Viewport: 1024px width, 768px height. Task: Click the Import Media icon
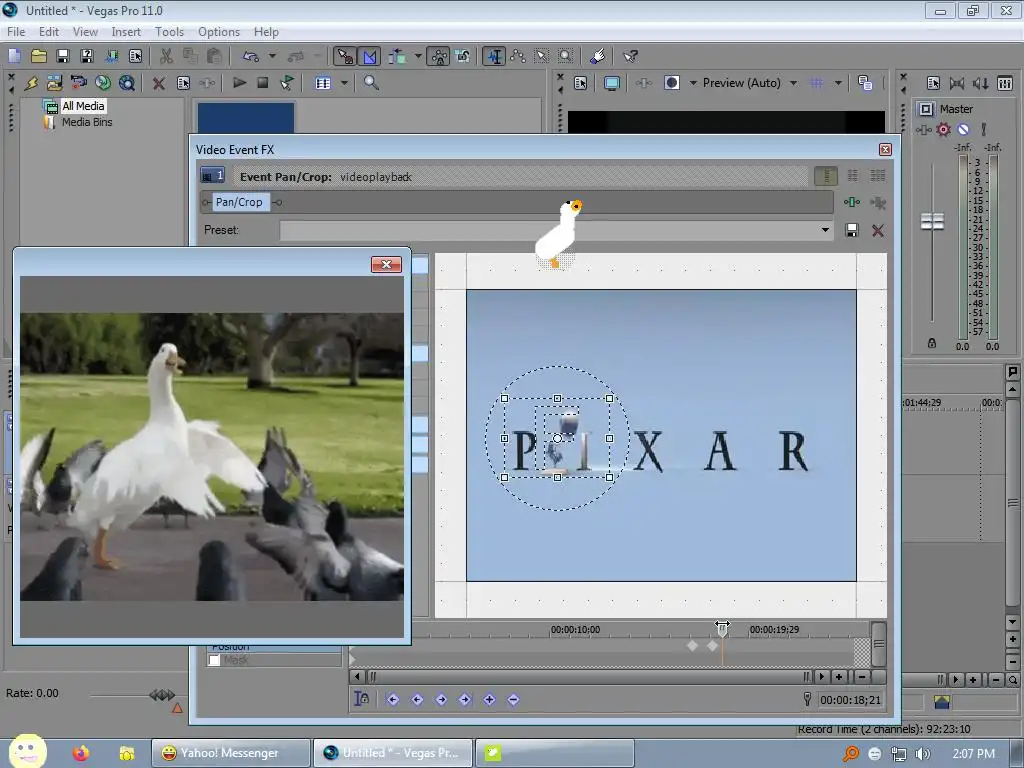55,83
